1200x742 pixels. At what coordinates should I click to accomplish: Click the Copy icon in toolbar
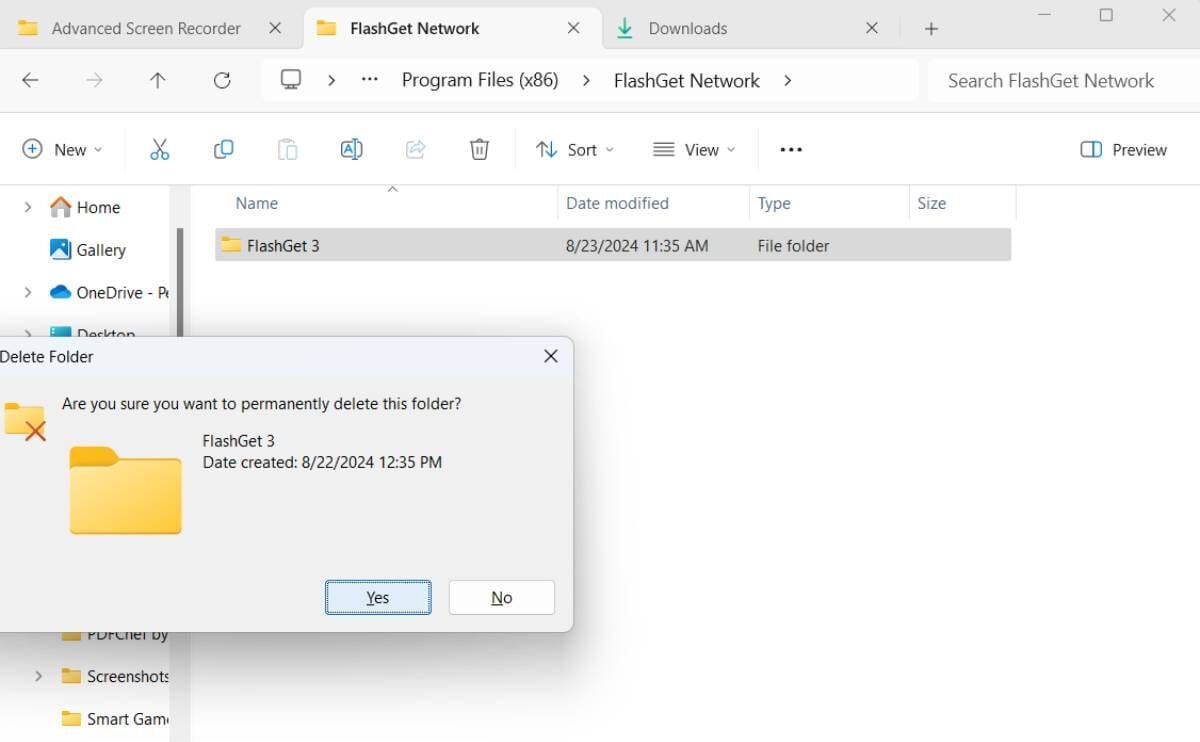coord(223,150)
